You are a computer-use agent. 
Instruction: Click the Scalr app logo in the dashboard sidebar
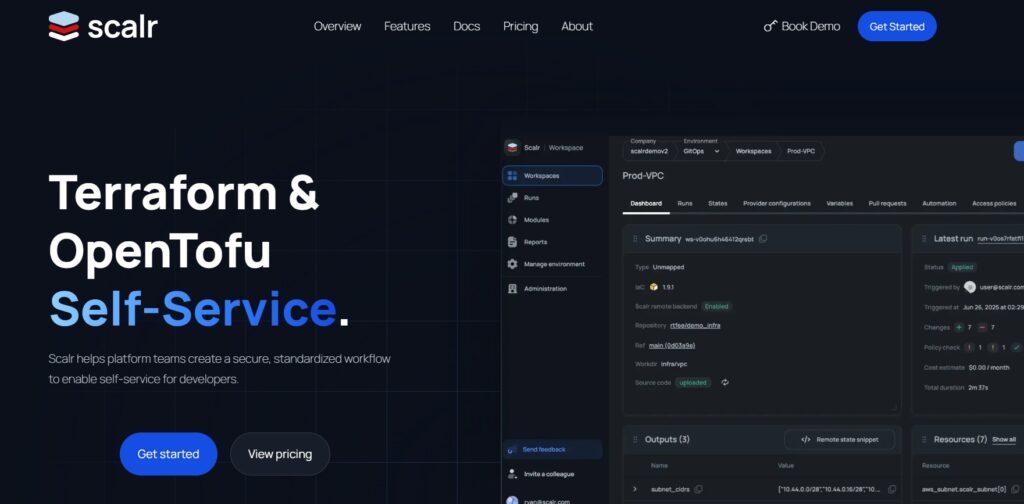(512, 148)
